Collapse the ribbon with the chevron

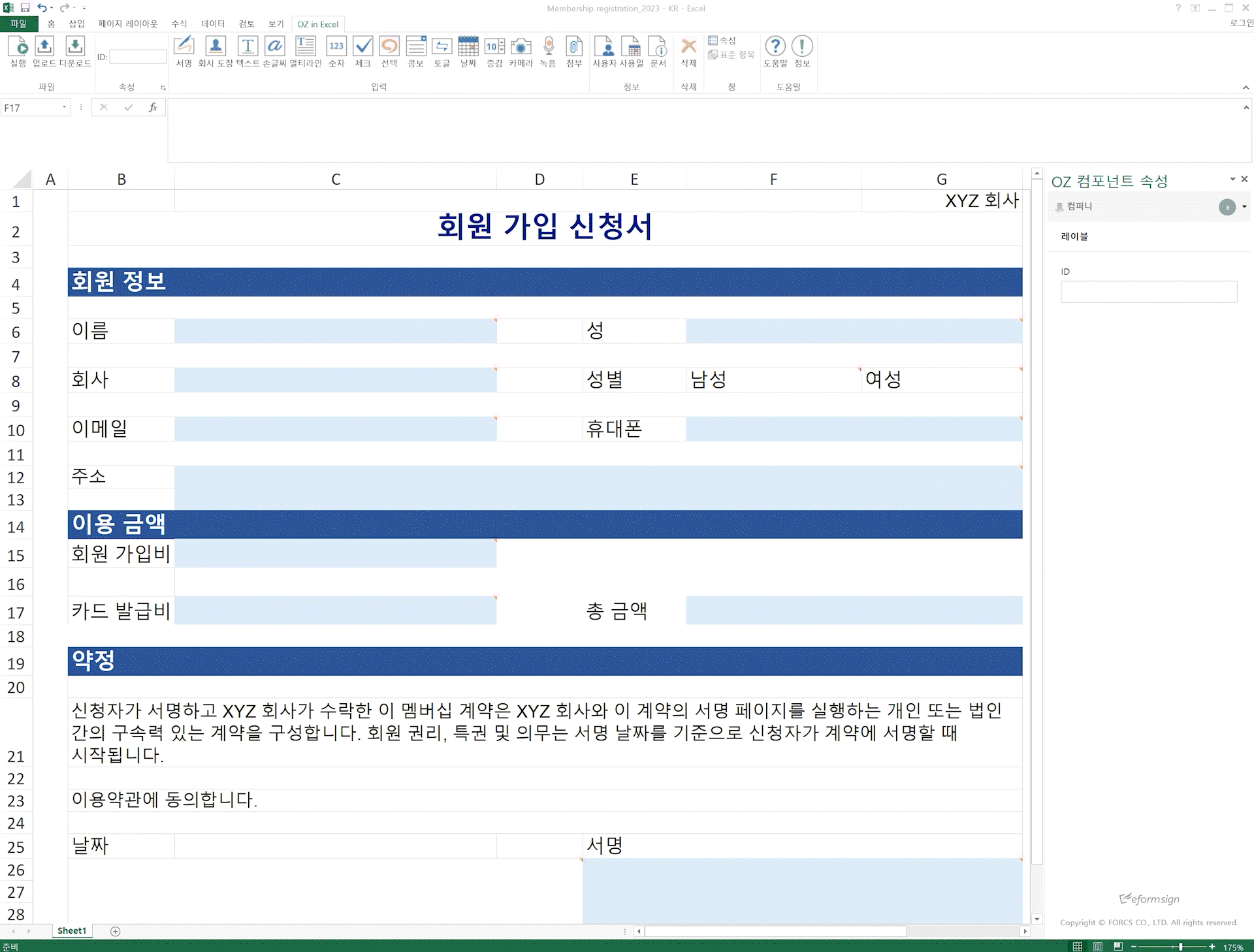1246,87
